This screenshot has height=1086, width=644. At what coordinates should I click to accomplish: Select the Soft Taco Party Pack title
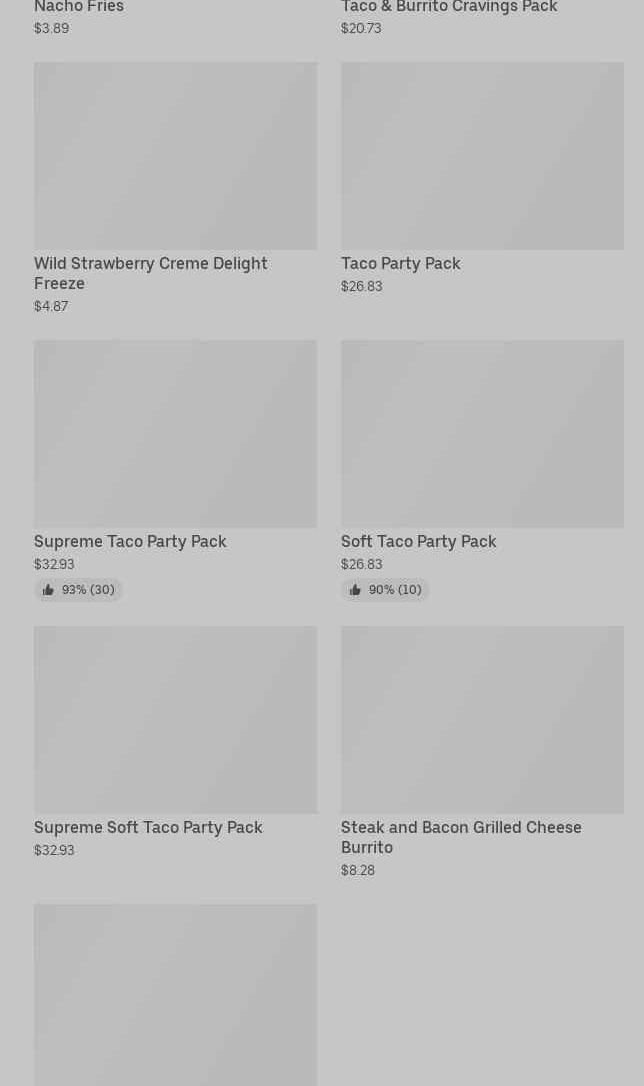418,541
